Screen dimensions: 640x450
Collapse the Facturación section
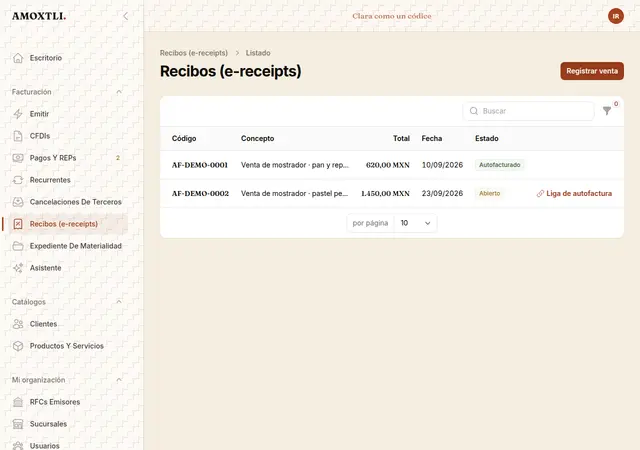(119, 92)
